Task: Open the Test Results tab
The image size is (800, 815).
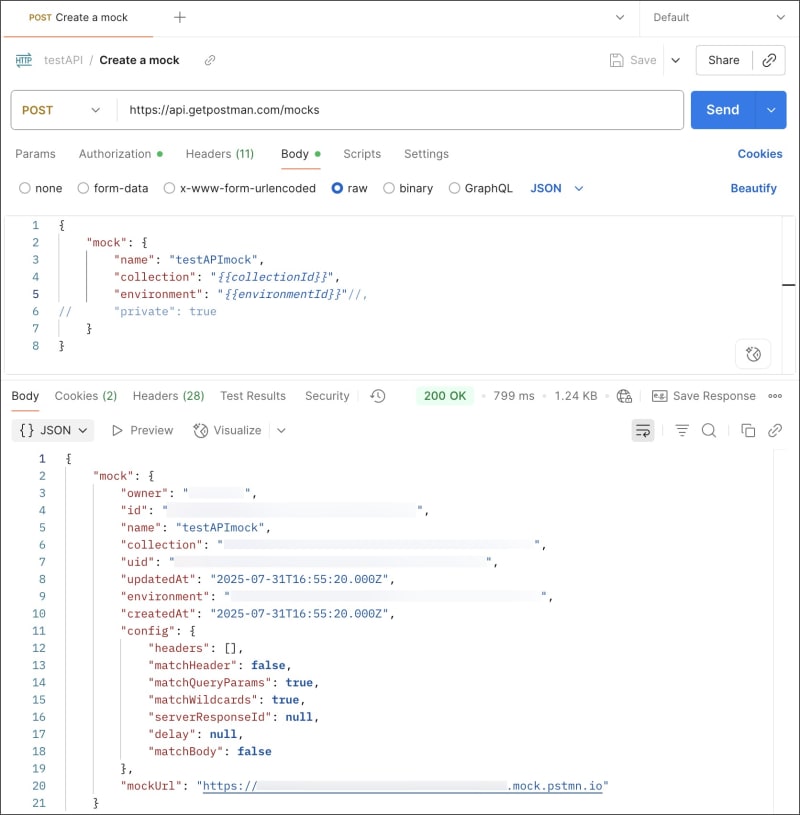Action: point(253,396)
